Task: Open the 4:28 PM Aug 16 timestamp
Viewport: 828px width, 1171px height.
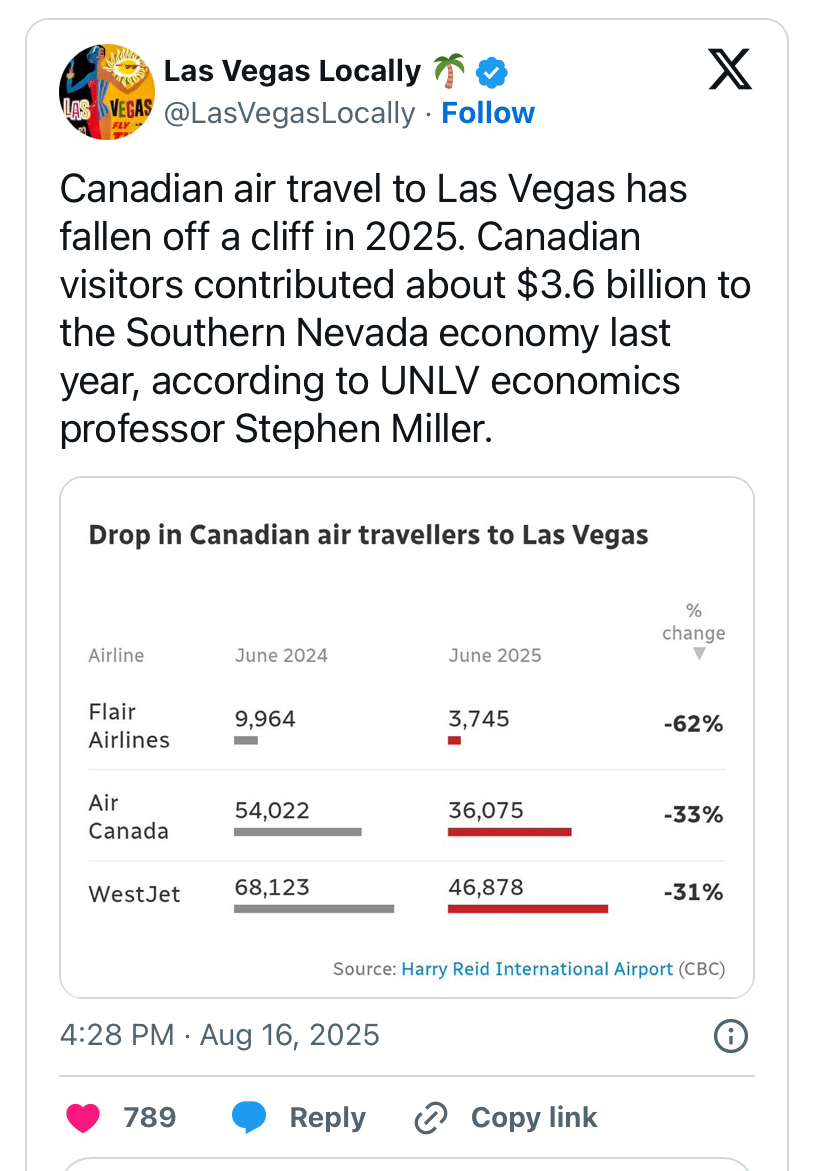Action: point(220,1035)
